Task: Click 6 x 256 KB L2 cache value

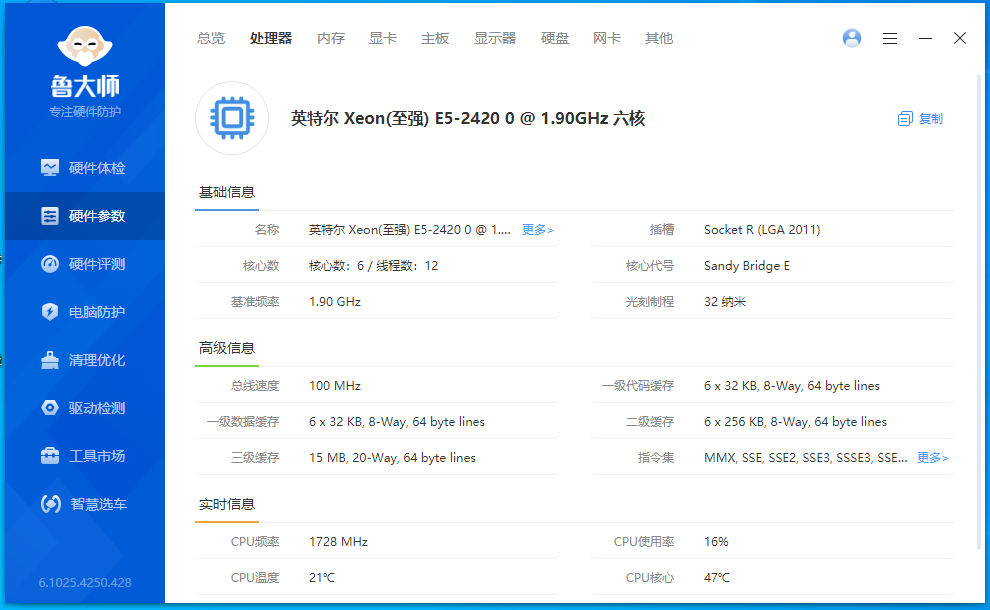Action: (x=796, y=422)
